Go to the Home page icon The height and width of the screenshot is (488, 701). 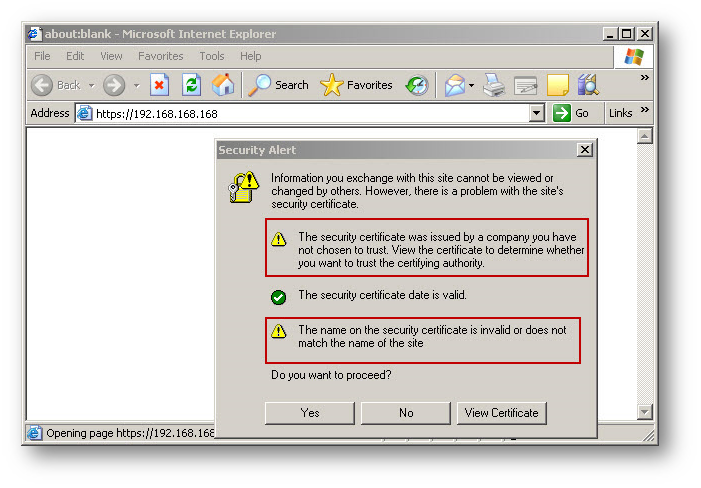click(x=223, y=84)
